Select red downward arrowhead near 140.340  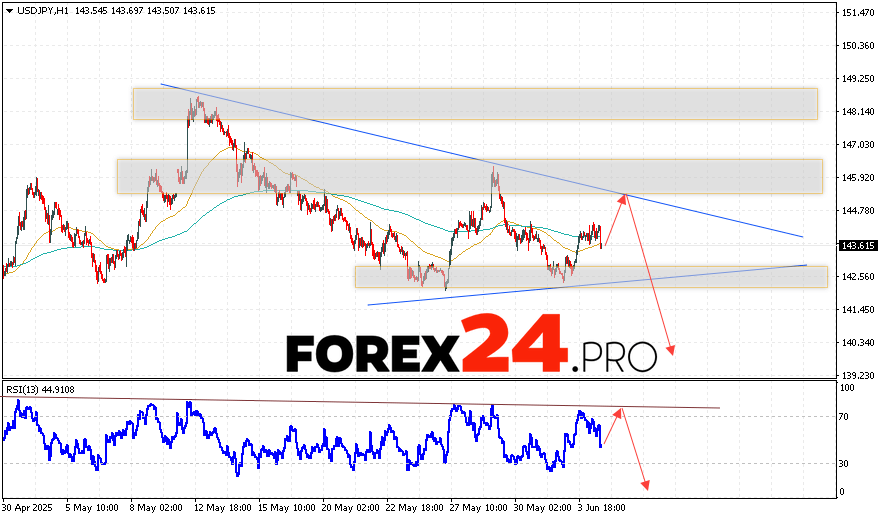tap(671, 350)
